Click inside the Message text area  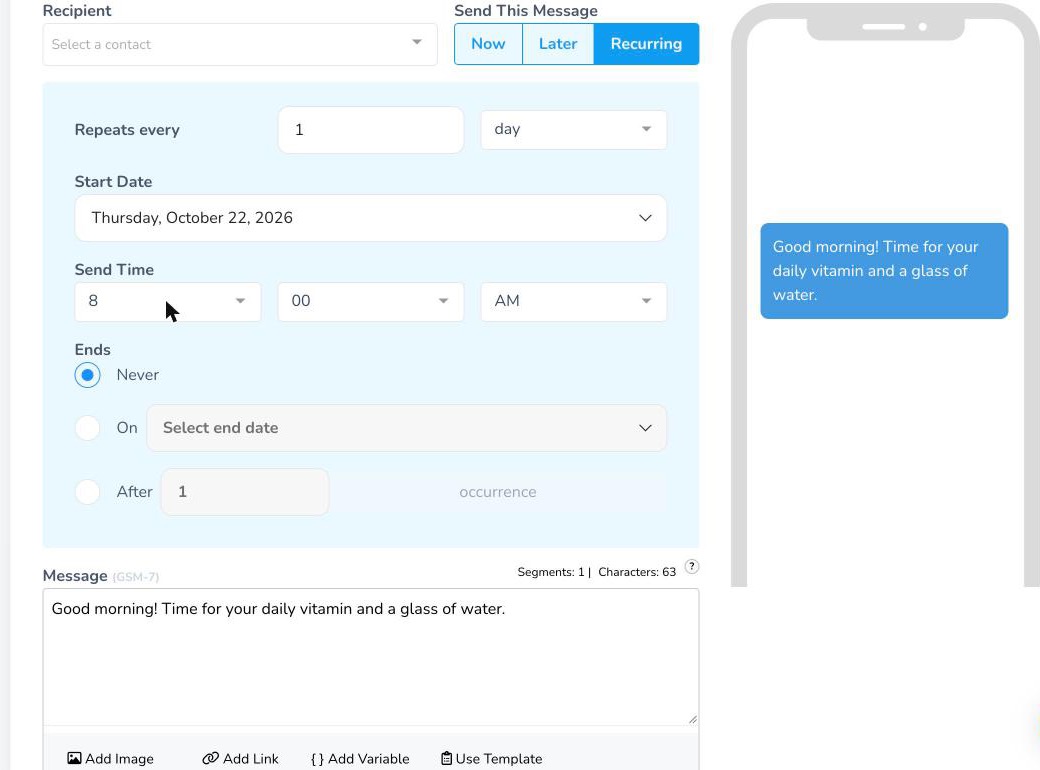coord(371,657)
